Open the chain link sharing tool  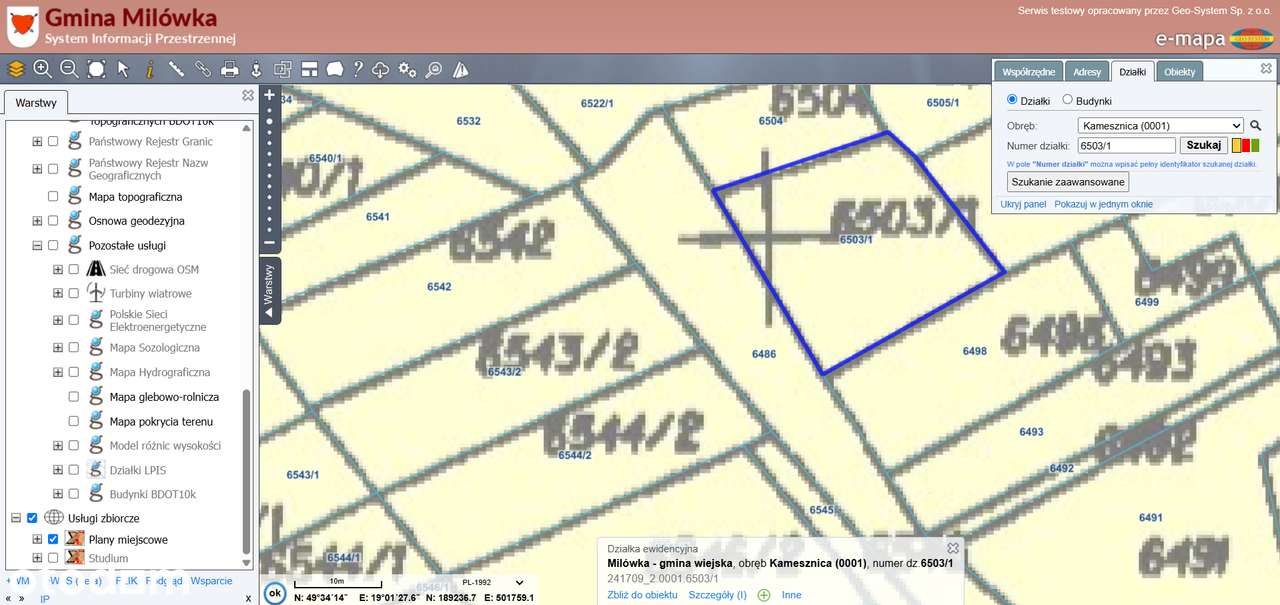(x=203, y=69)
